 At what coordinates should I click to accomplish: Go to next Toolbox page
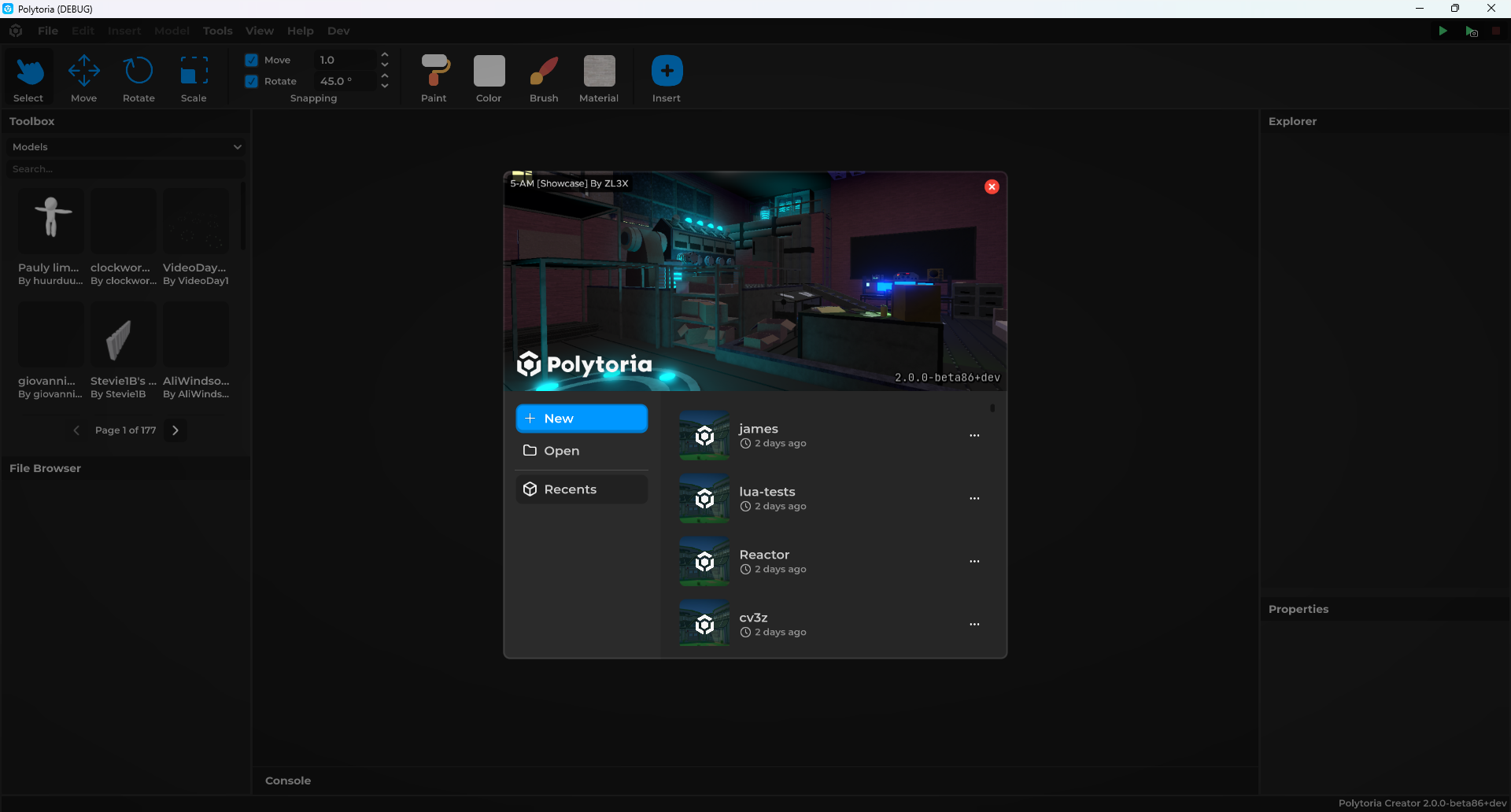[175, 430]
